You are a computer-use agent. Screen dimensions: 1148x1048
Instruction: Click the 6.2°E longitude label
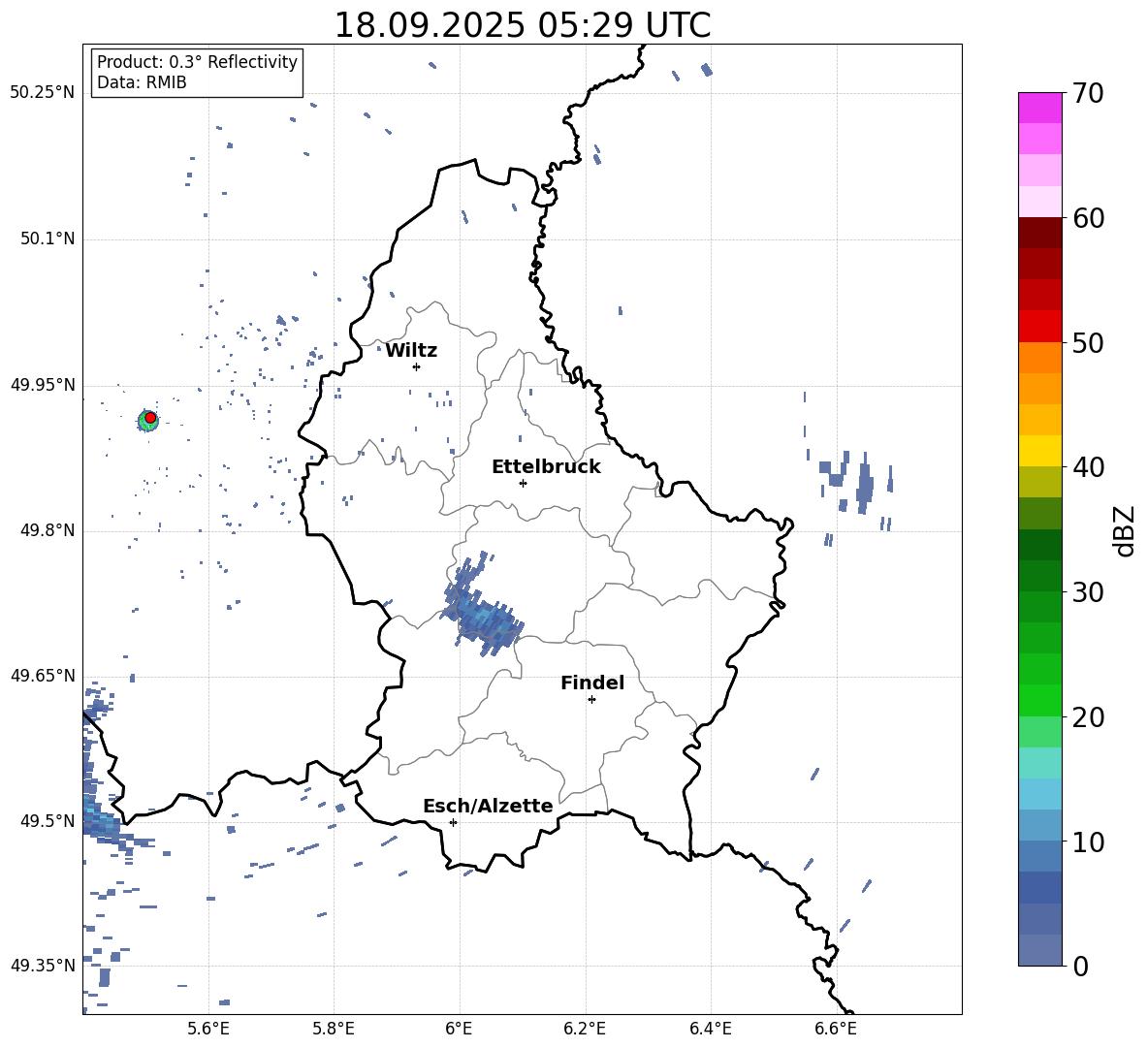click(x=585, y=1029)
